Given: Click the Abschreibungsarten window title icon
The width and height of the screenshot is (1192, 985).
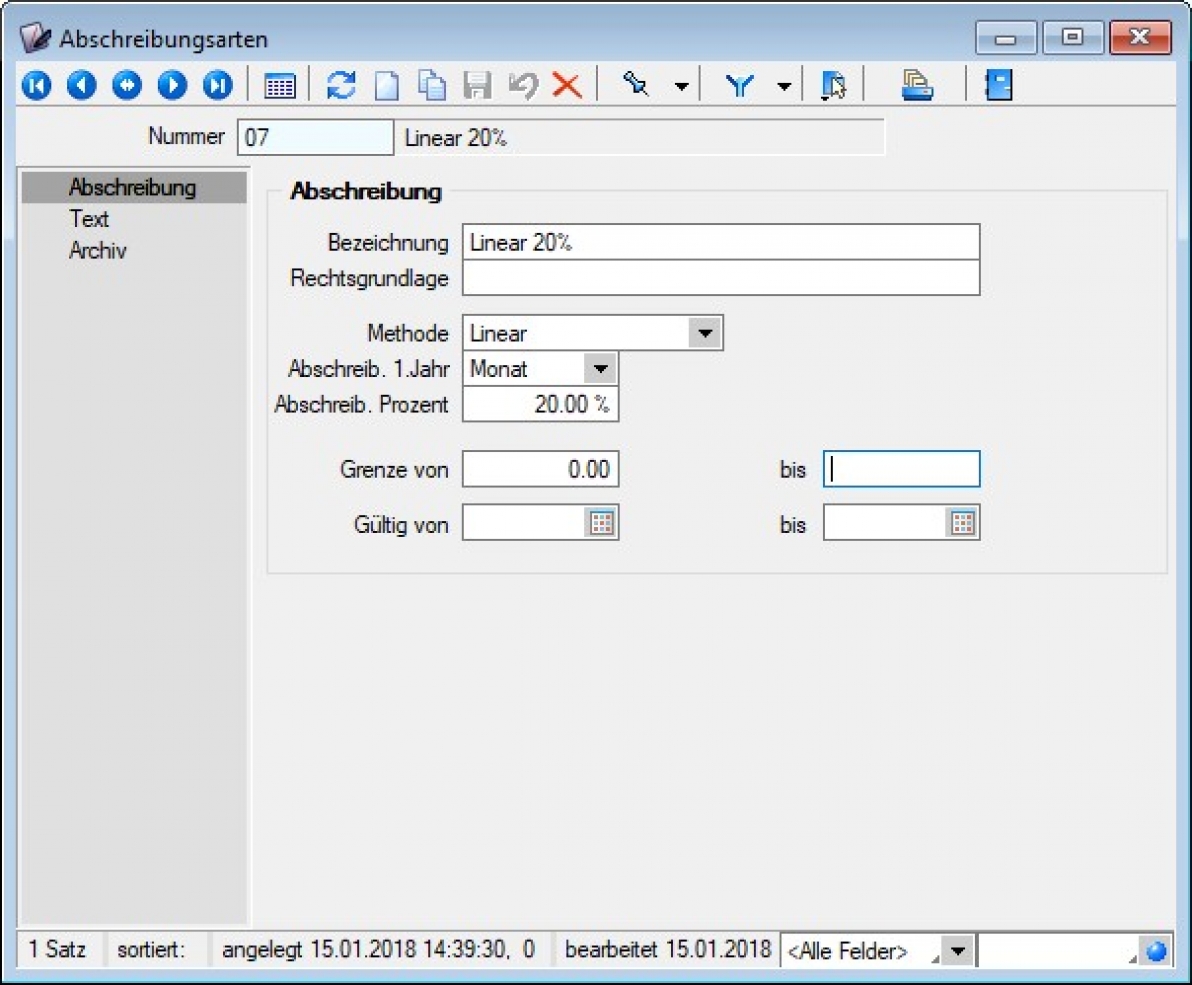Looking at the screenshot, I should 35,37.
